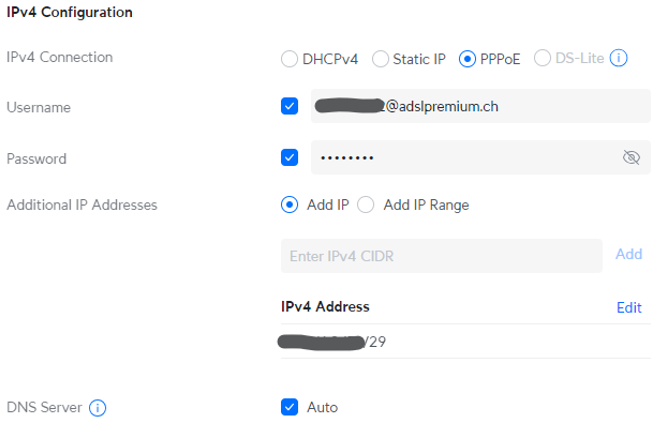Click the DNS Server info icon

tap(97, 408)
